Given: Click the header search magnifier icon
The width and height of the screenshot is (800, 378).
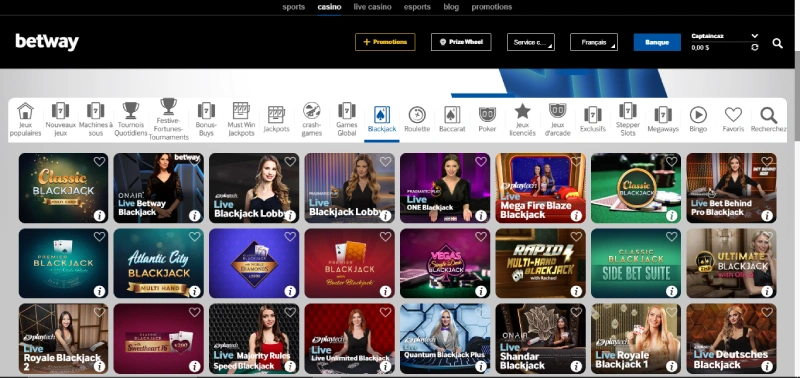Looking at the screenshot, I should click(x=777, y=43).
